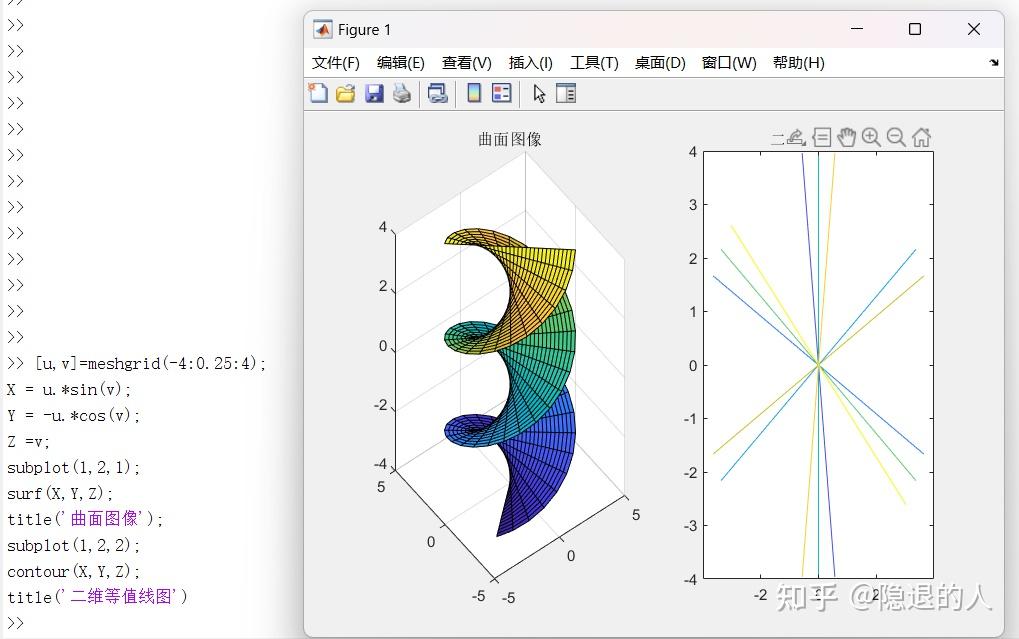
Task: Click the 曲面图像 plot title
Action: [x=510, y=139]
